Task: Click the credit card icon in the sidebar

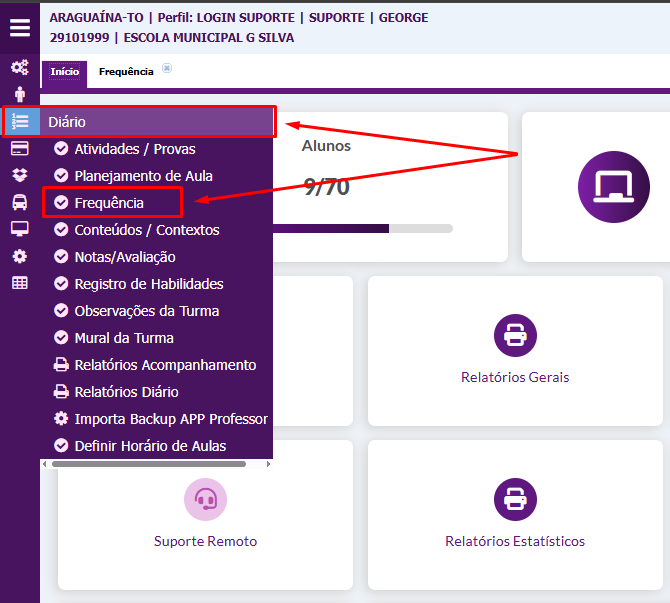Action: pyautogui.click(x=19, y=148)
